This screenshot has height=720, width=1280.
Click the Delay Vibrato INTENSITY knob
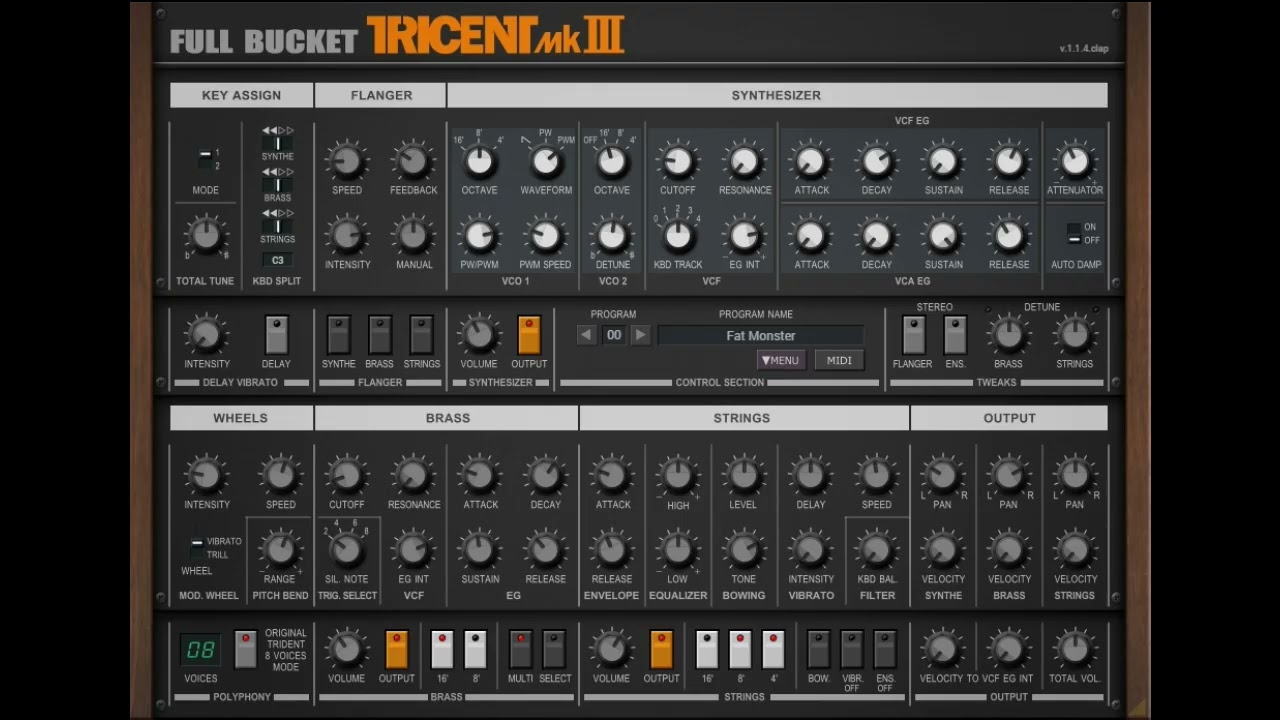206,336
